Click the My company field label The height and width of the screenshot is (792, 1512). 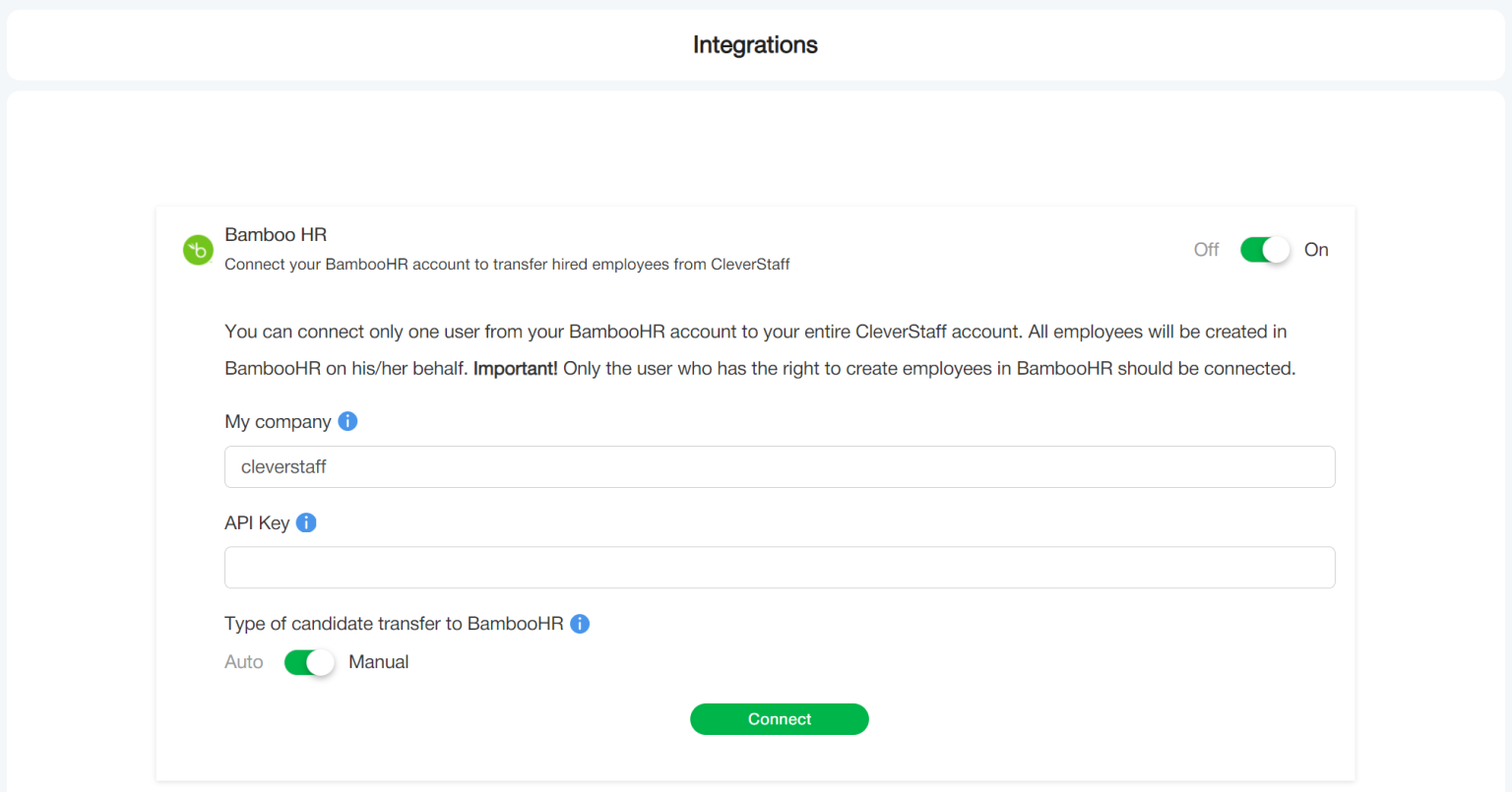[x=278, y=421]
